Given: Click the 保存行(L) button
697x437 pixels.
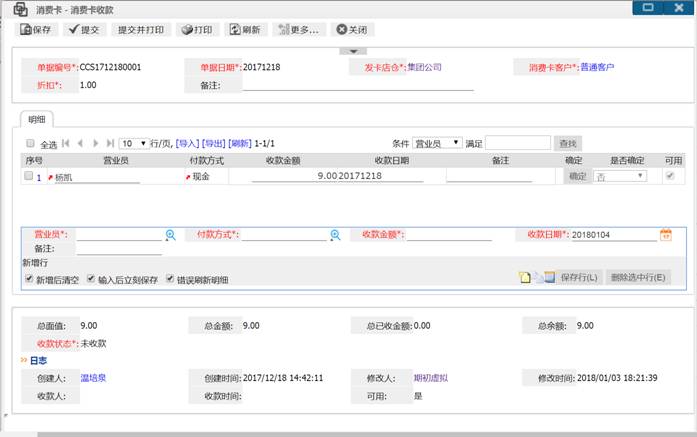Looking at the screenshot, I should tap(578, 277).
